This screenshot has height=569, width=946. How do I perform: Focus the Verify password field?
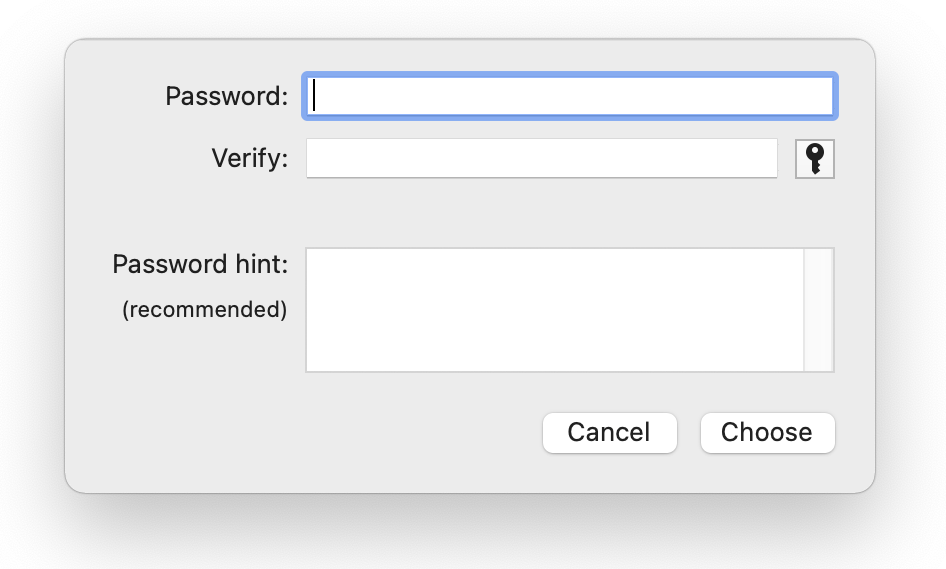coord(541,158)
